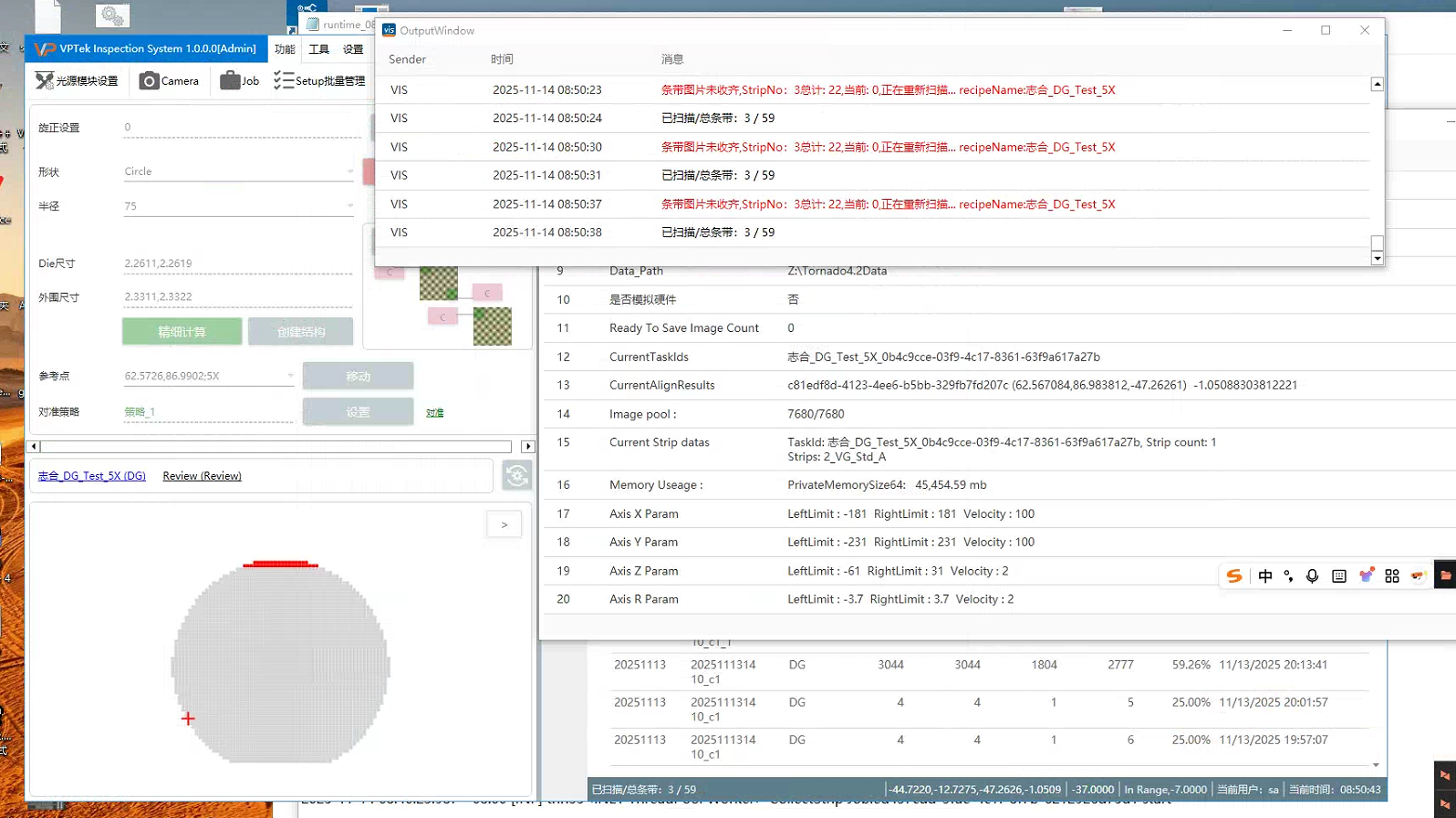Click the horizontal scrollbar right arrow

pos(527,447)
